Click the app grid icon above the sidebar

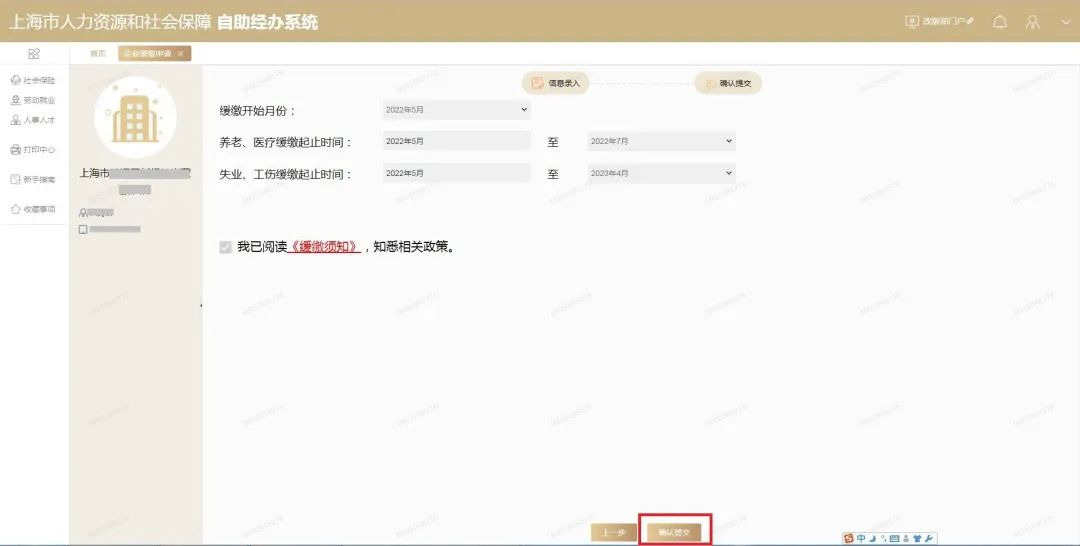[x=34, y=53]
